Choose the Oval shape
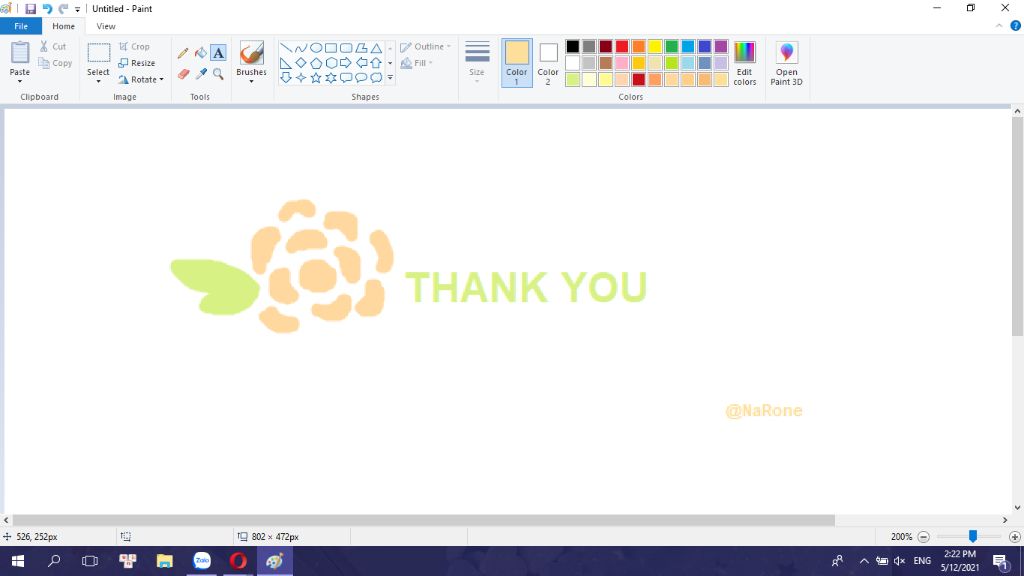 [315, 48]
